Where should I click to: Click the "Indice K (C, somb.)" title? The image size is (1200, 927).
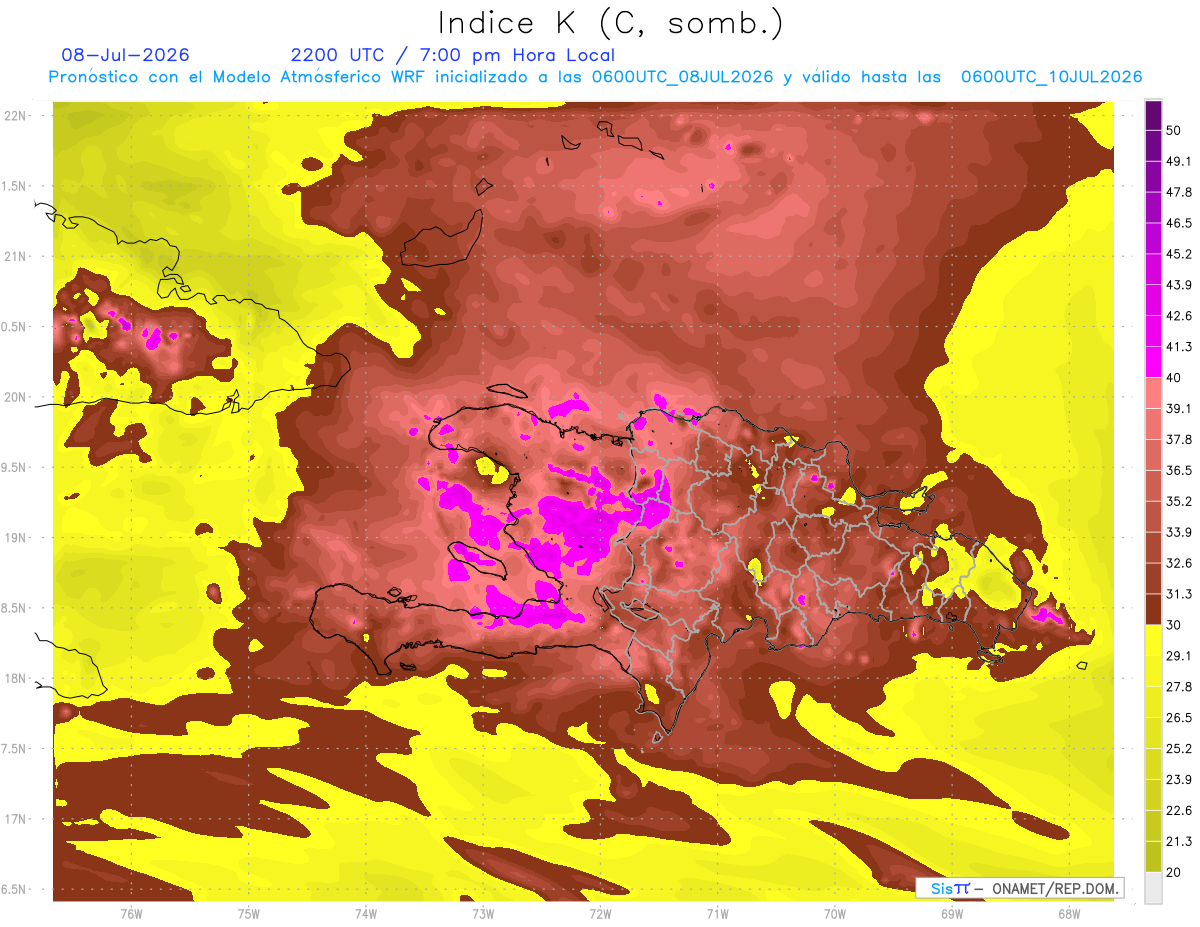pos(611,23)
